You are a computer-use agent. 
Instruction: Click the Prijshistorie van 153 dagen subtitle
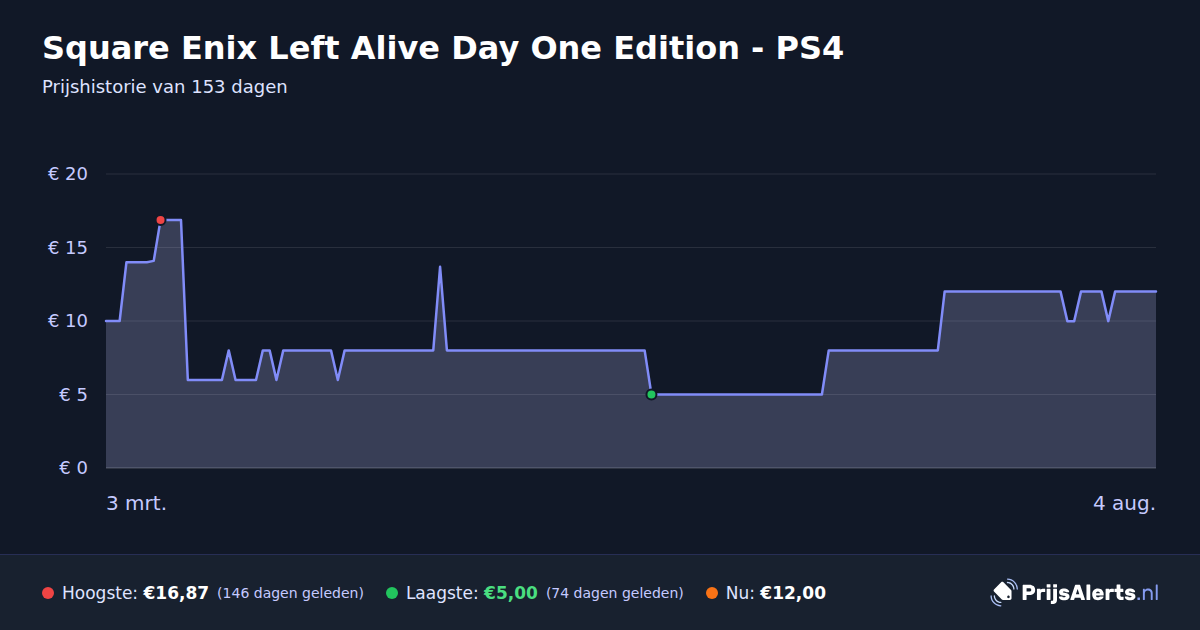point(165,87)
